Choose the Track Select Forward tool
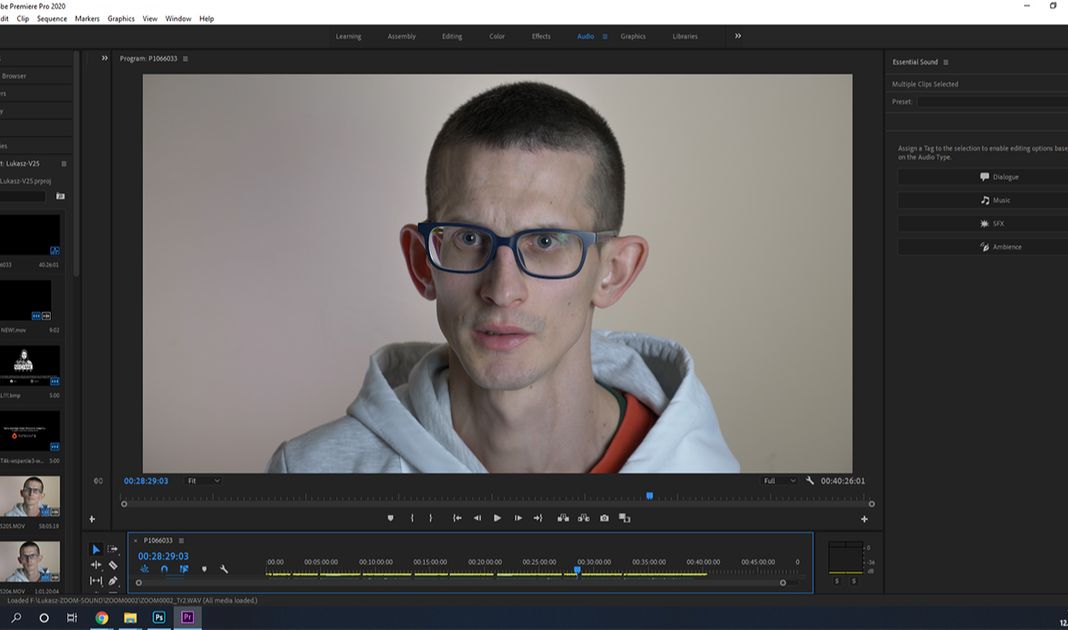 (x=113, y=549)
